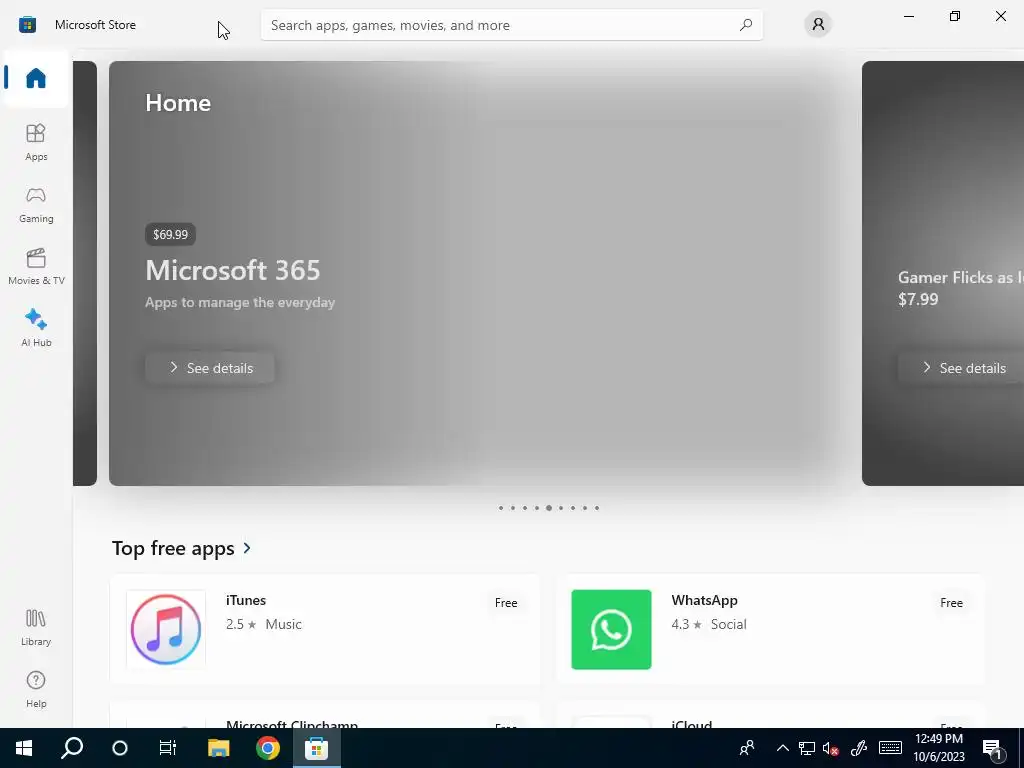This screenshot has height=768, width=1024.
Task: Click the Top free apps heading
Action: (x=173, y=548)
